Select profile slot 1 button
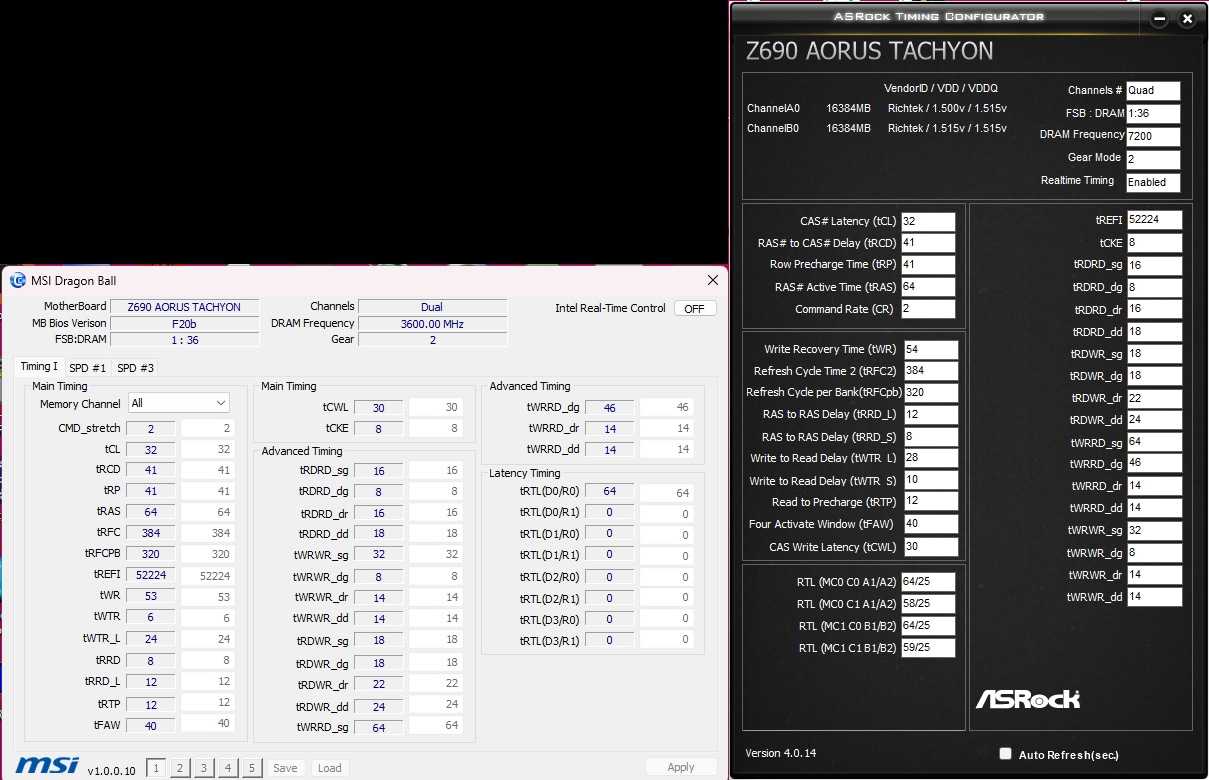 (x=156, y=768)
